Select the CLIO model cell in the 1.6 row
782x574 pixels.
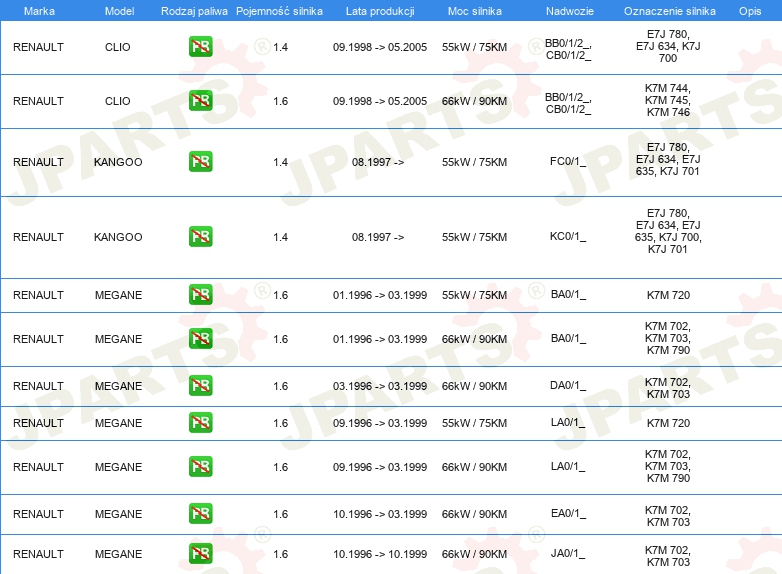118,101
